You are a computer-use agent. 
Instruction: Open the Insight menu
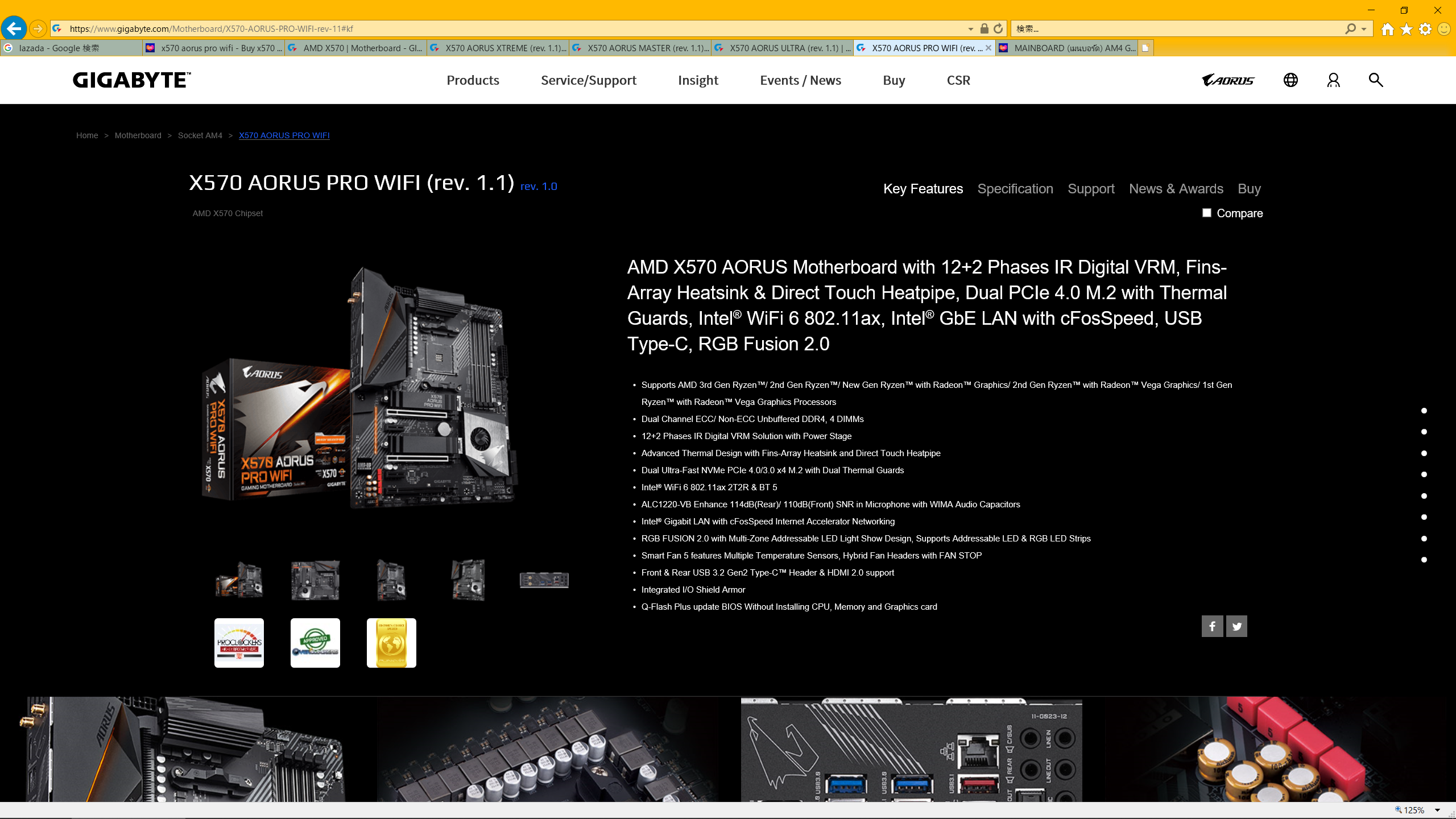(698, 80)
